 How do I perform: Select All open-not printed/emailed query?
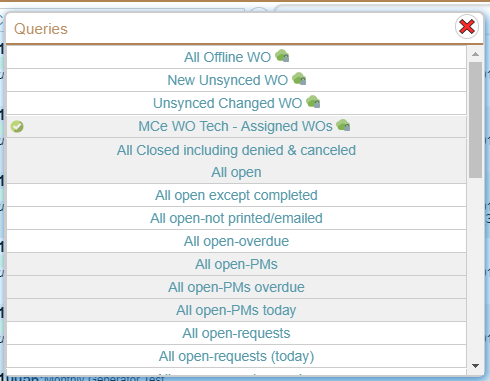point(236,218)
